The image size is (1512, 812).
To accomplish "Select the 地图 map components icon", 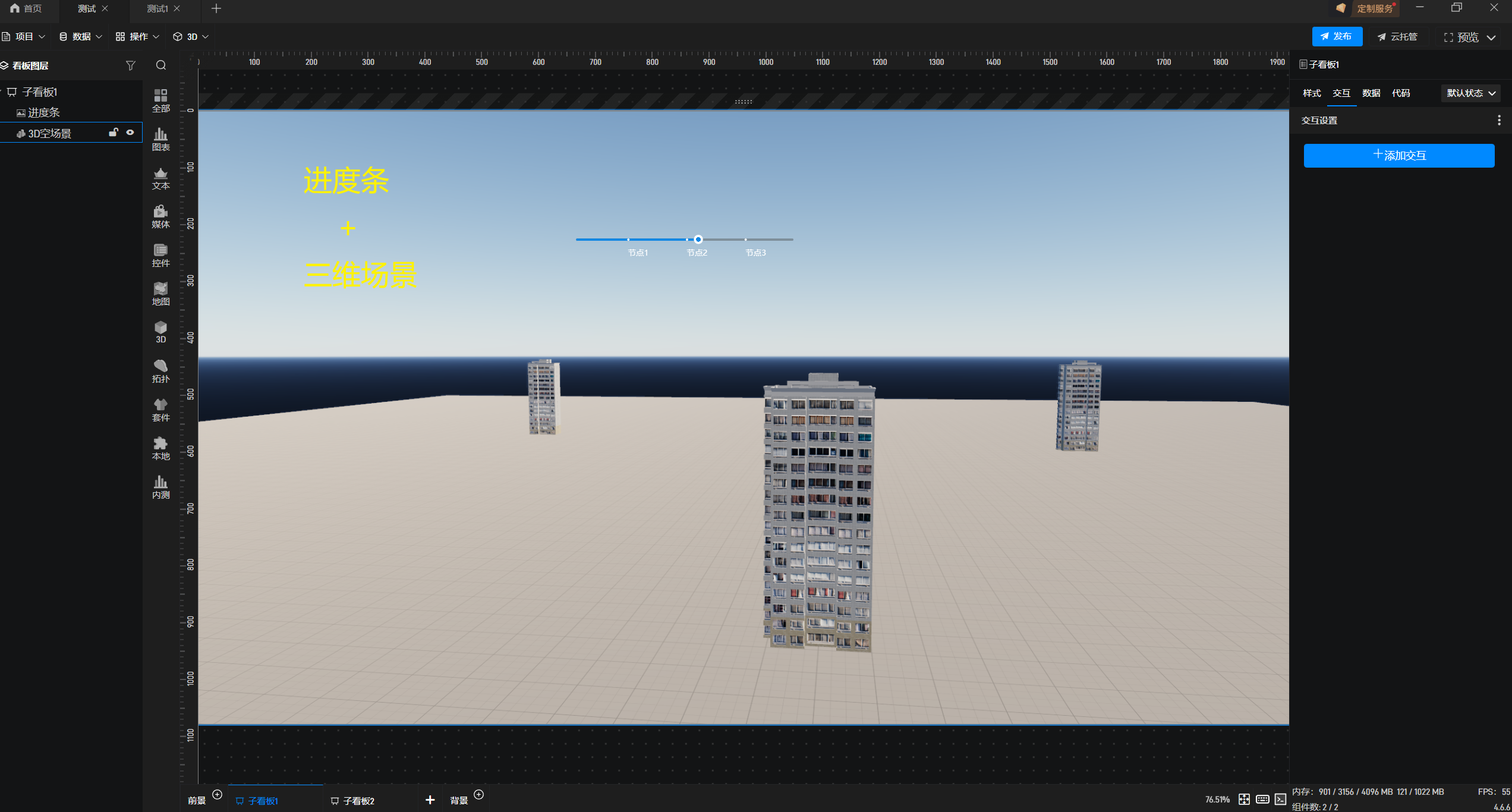I will [160, 294].
